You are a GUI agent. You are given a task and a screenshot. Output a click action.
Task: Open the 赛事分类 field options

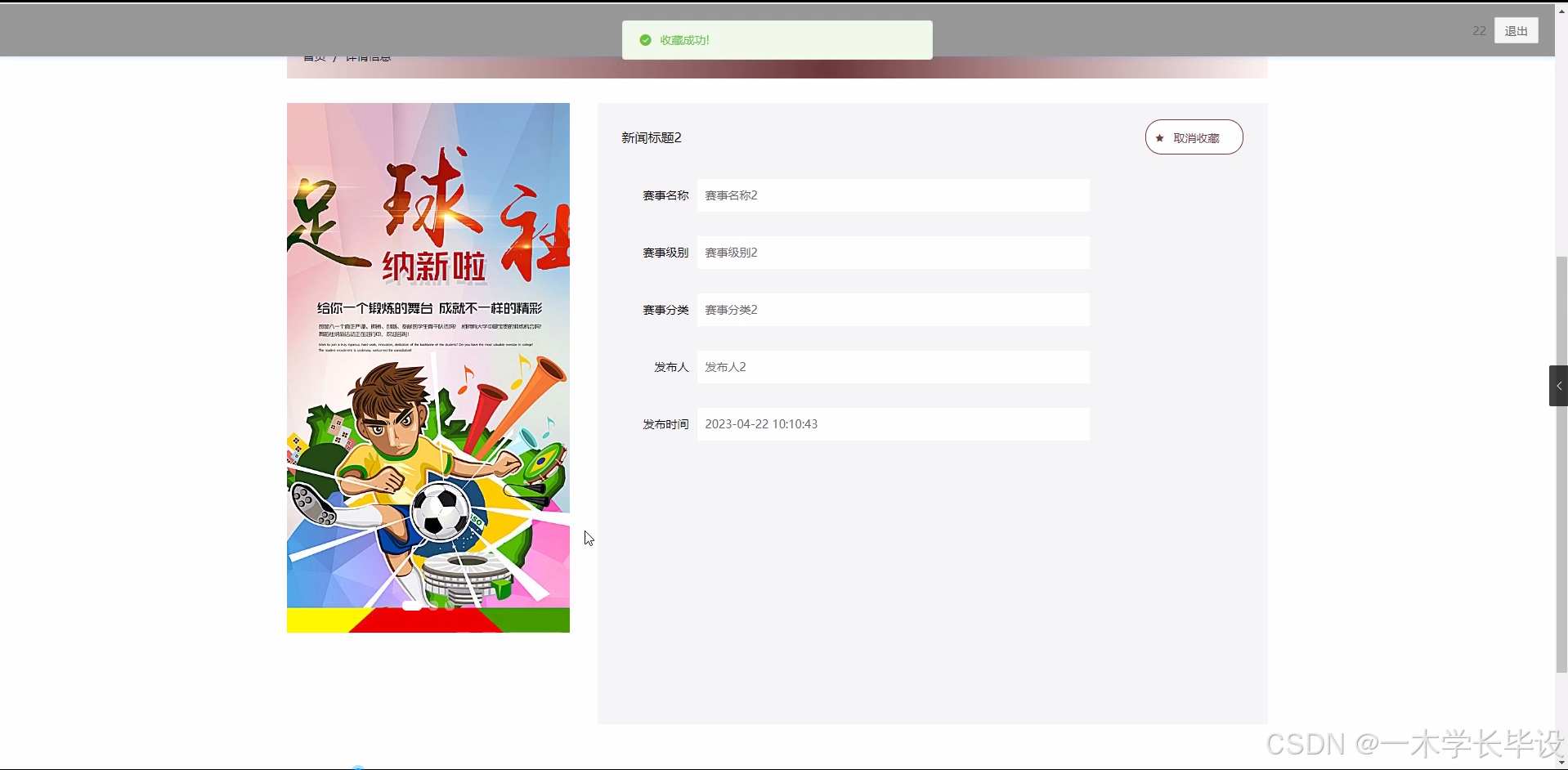click(894, 309)
